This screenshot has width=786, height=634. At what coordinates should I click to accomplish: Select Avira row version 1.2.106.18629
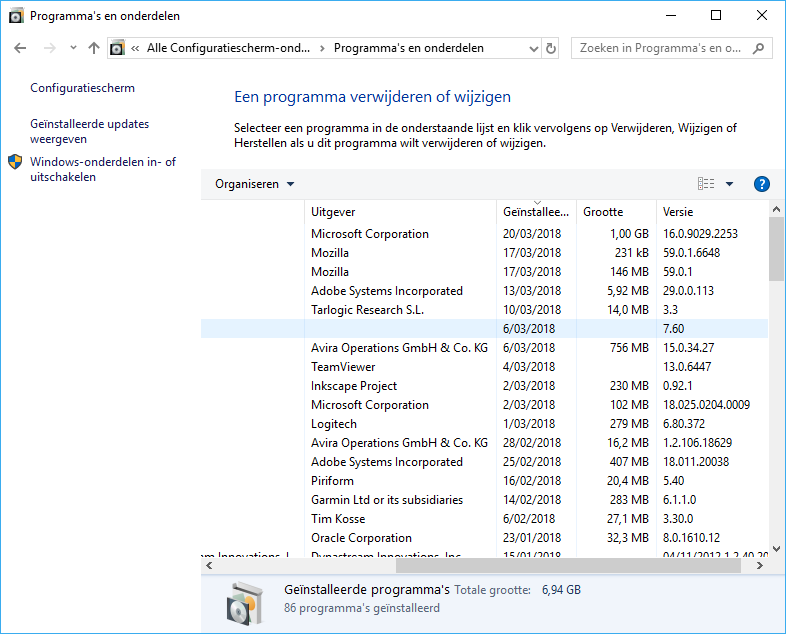tap(484, 443)
